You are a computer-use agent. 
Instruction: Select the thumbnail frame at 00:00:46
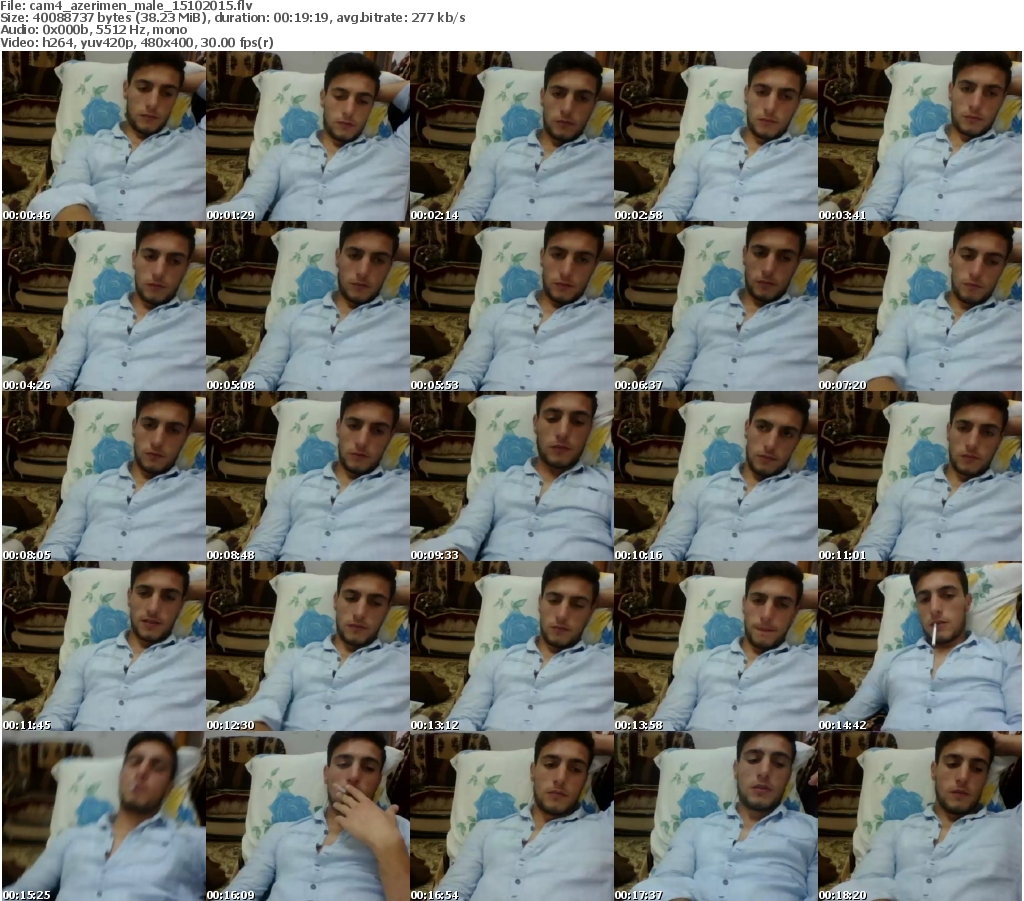click(104, 136)
